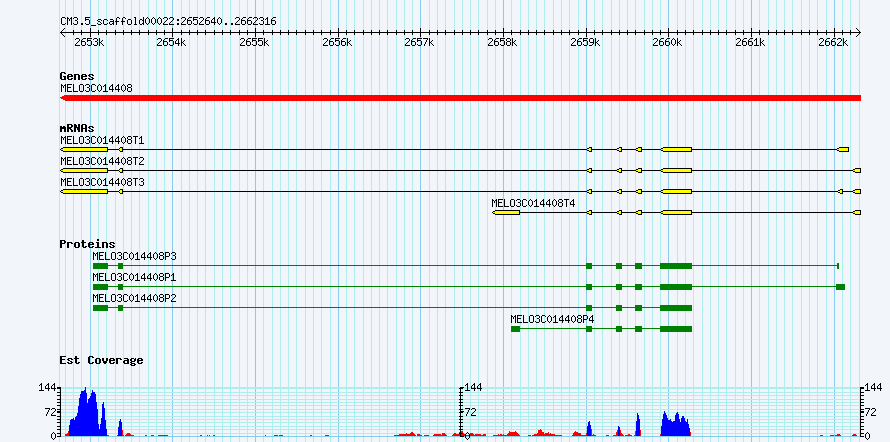Select the mRNAs track title
This screenshot has width=890, height=442.
tap(77, 128)
